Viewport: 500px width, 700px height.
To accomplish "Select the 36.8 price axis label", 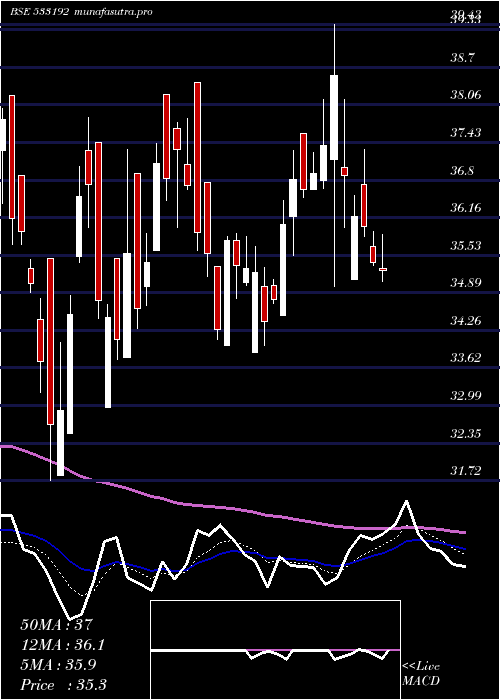I will point(463,171).
